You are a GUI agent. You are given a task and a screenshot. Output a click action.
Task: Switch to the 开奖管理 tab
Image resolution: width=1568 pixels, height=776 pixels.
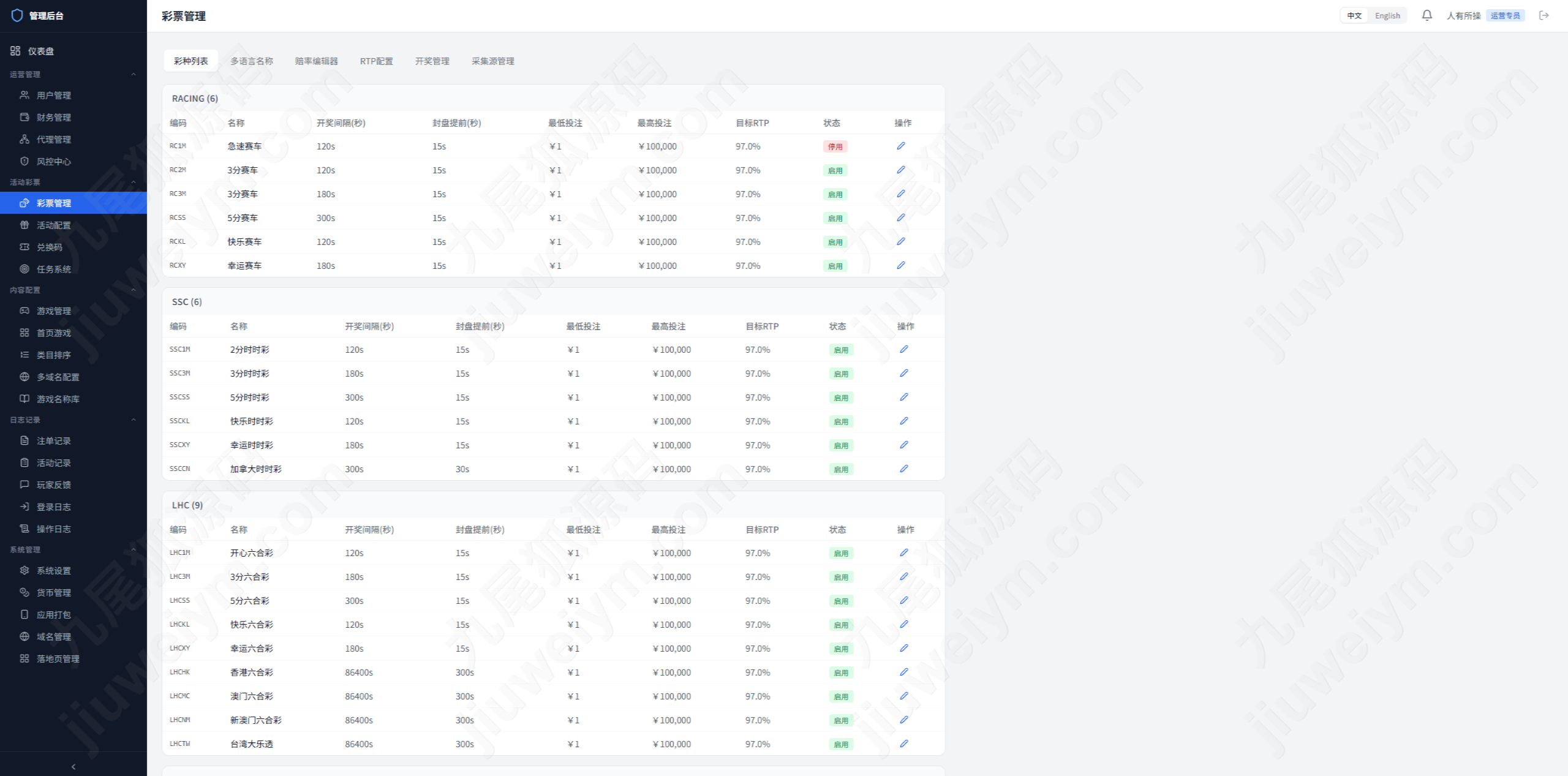click(x=432, y=61)
